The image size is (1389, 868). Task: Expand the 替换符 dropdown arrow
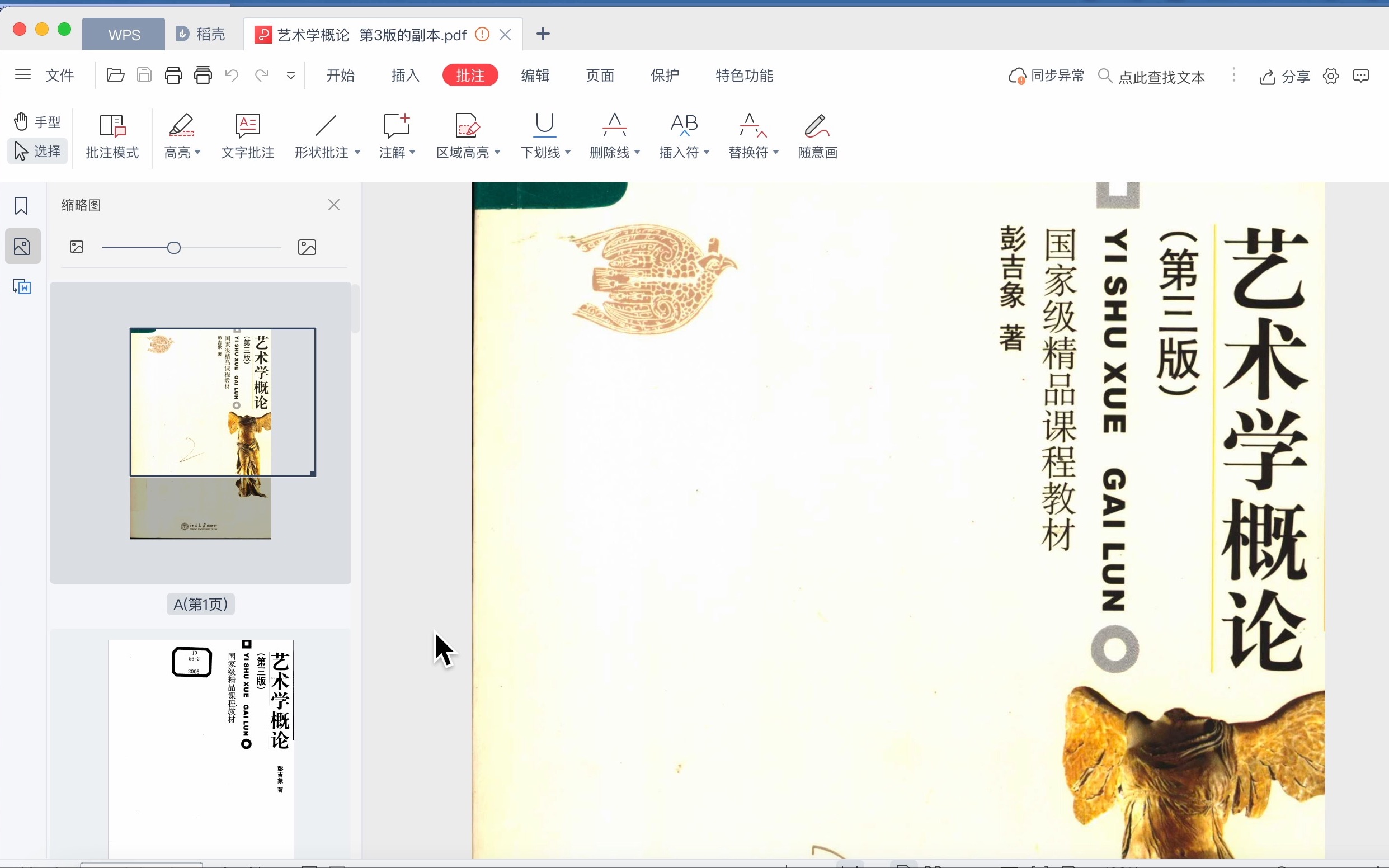[777, 152]
